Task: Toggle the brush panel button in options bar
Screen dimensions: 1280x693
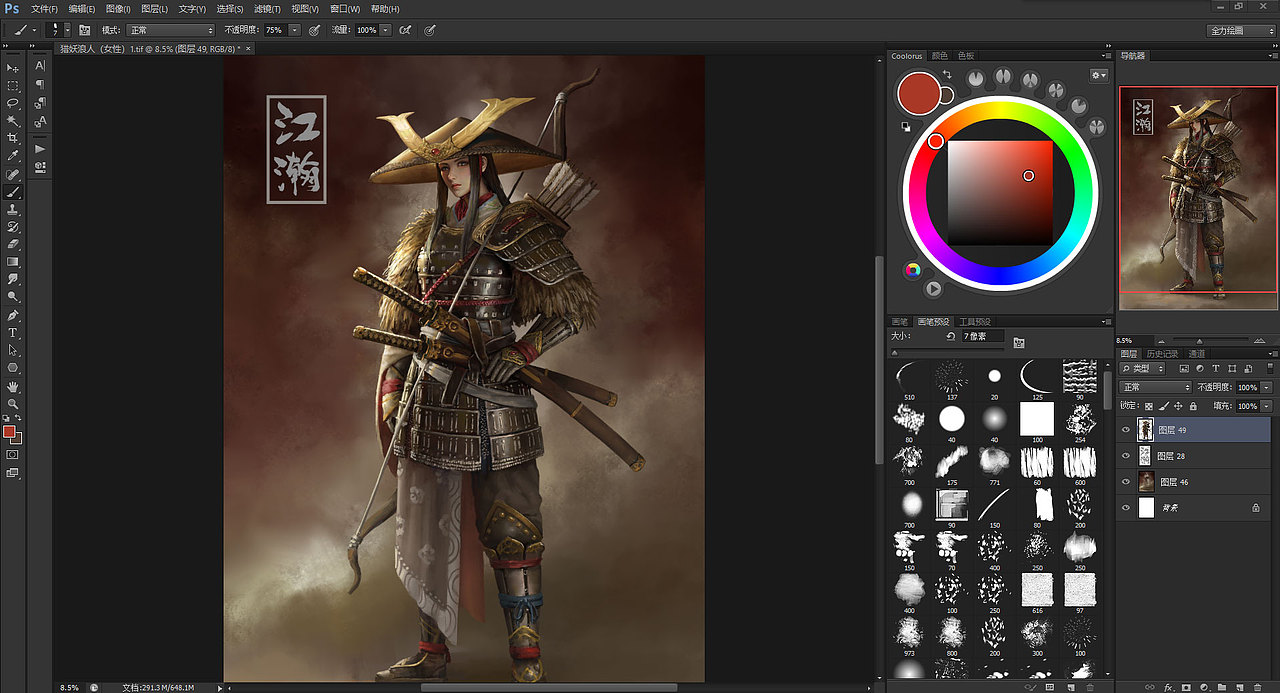Action: coord(84,30)
